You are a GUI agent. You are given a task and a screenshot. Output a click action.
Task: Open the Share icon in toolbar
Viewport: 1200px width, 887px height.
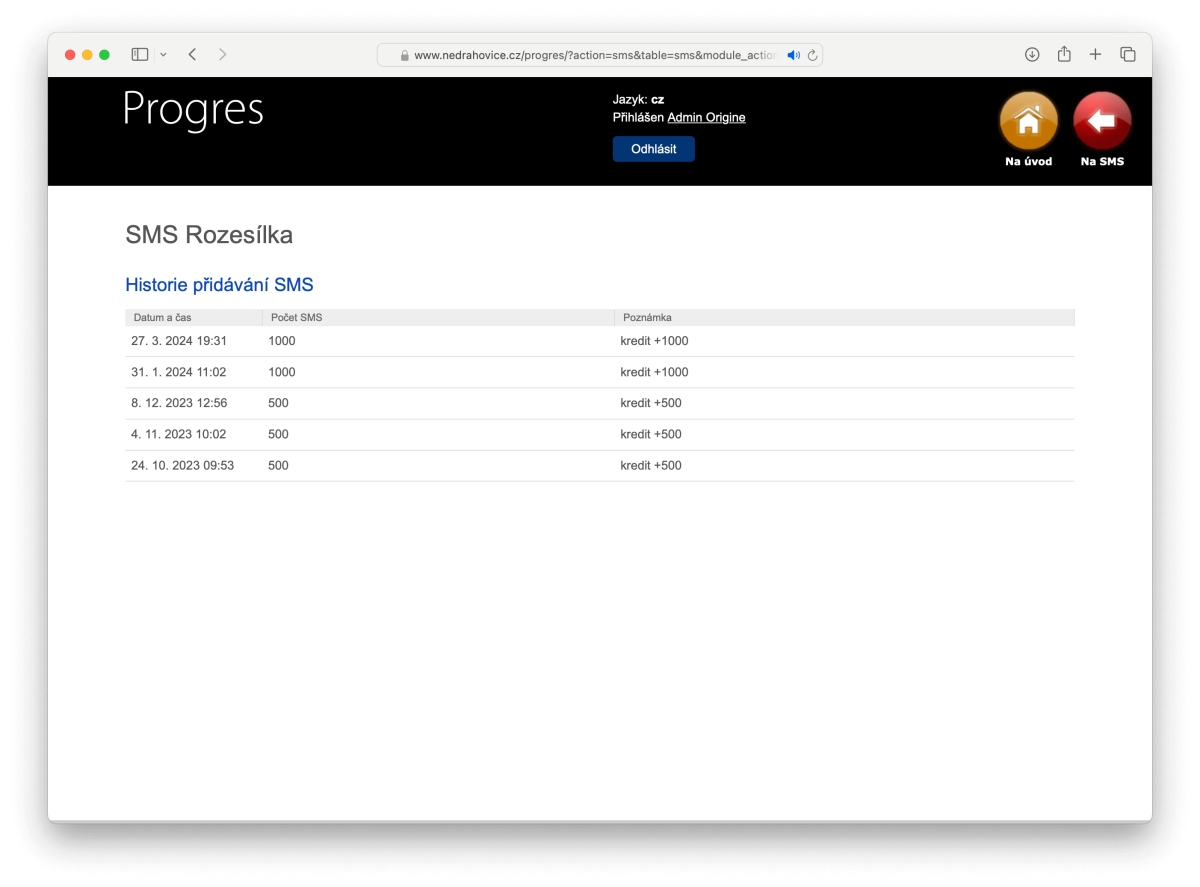click(x=1064, y=55)
